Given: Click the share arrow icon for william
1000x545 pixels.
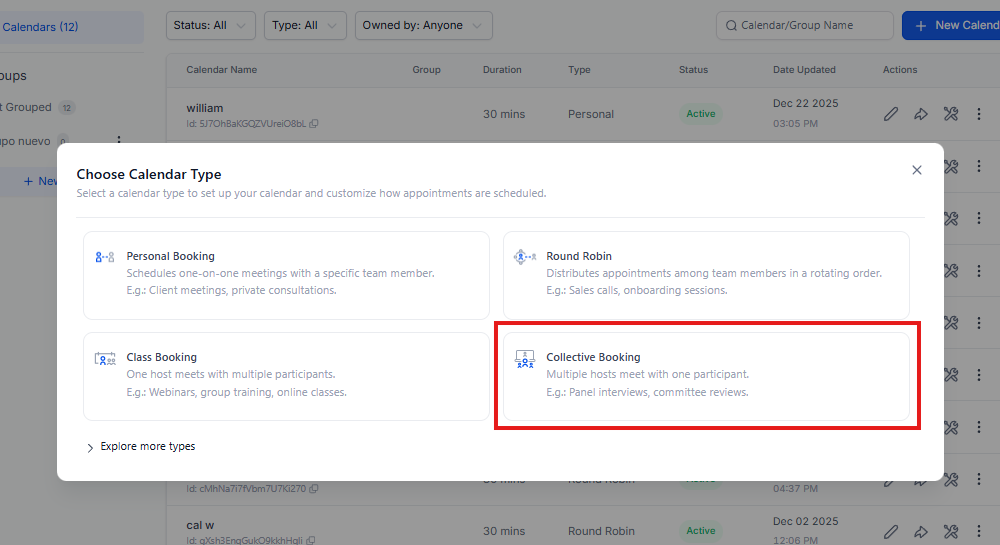Looking at the screenshot, I should pos(920,114).
